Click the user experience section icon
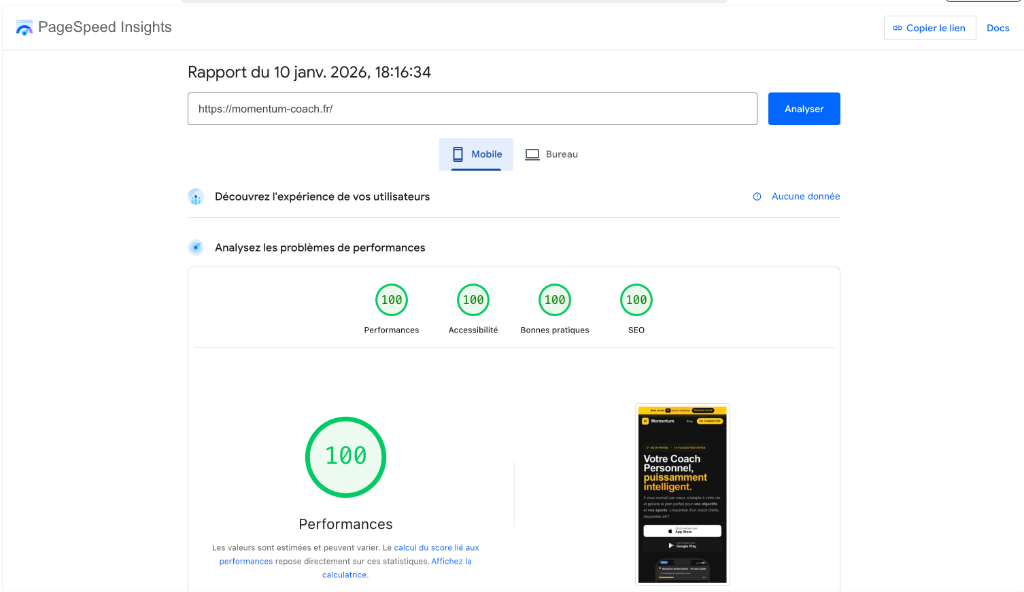 pos(196,197)
